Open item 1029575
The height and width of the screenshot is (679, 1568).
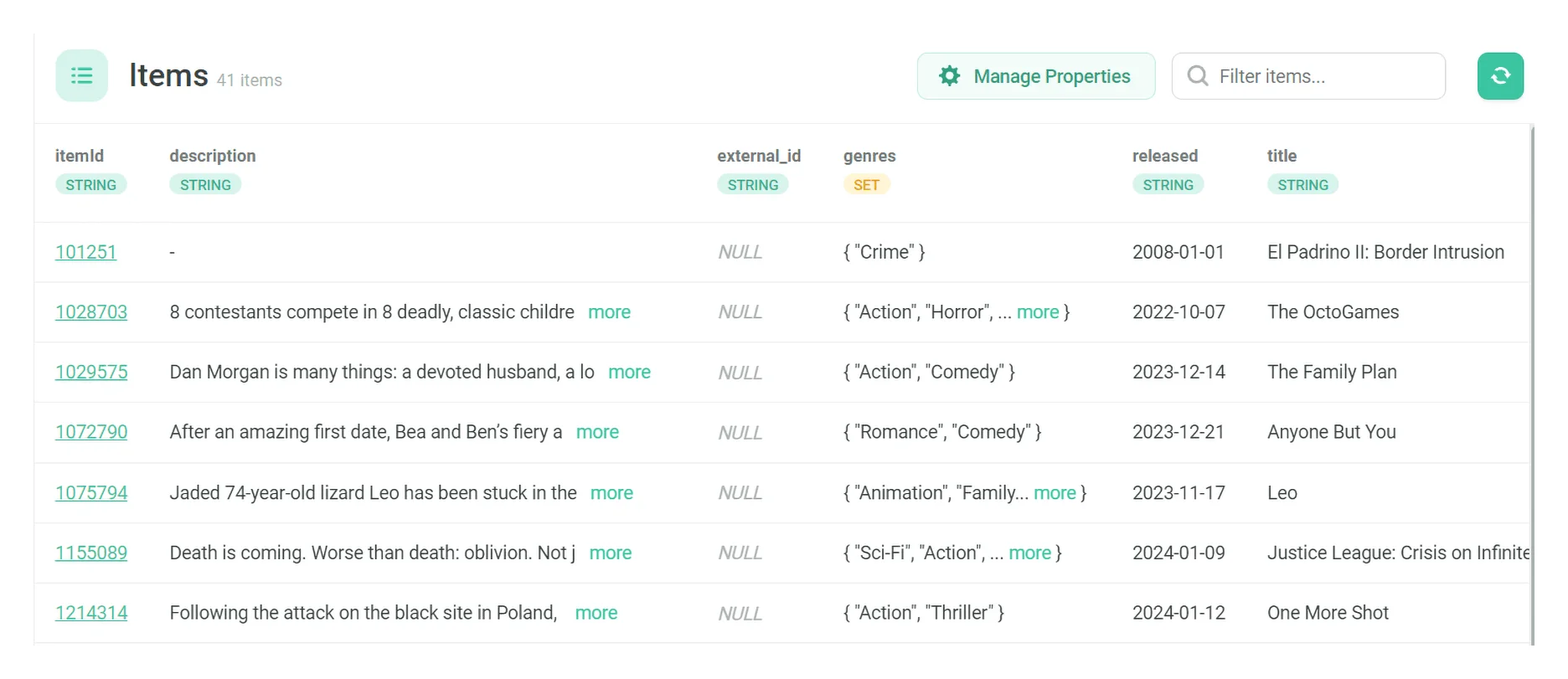pyautogui.click(x=91, y=373)
